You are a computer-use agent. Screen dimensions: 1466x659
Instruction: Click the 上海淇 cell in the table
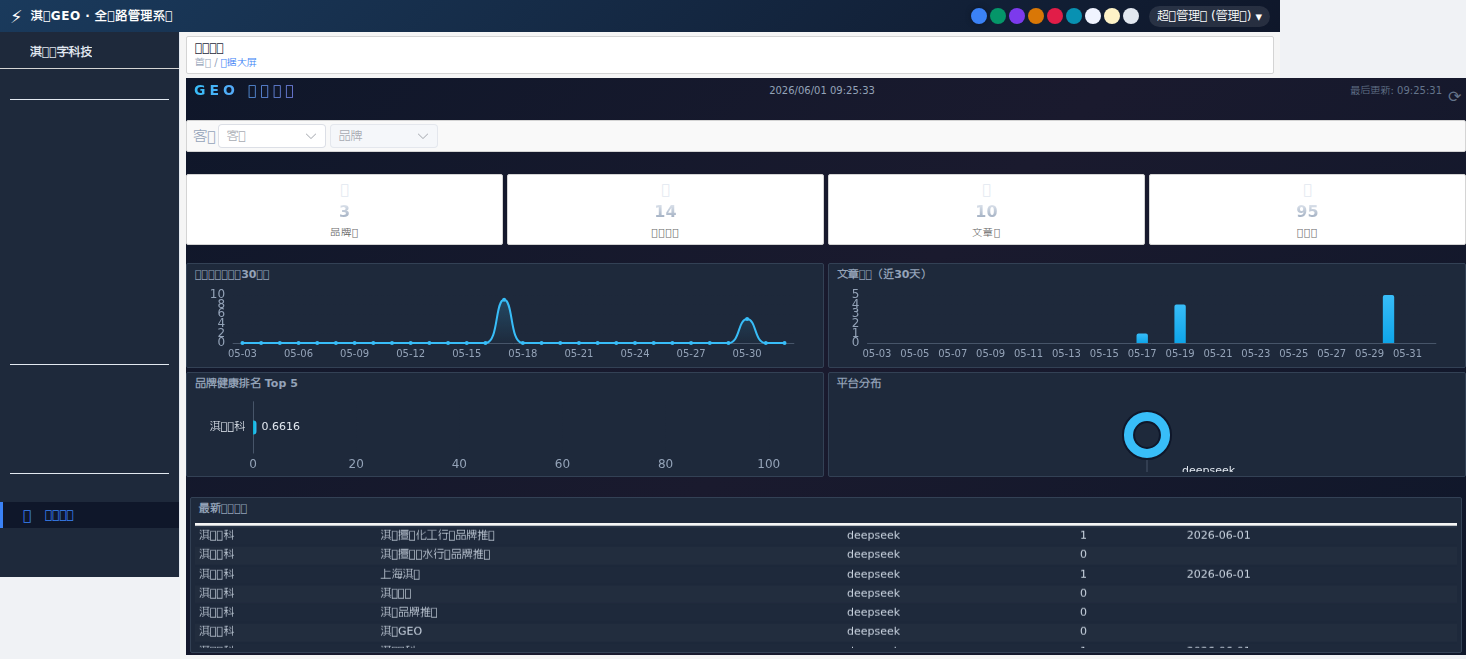pyautogui.click(x=400, y=574)
